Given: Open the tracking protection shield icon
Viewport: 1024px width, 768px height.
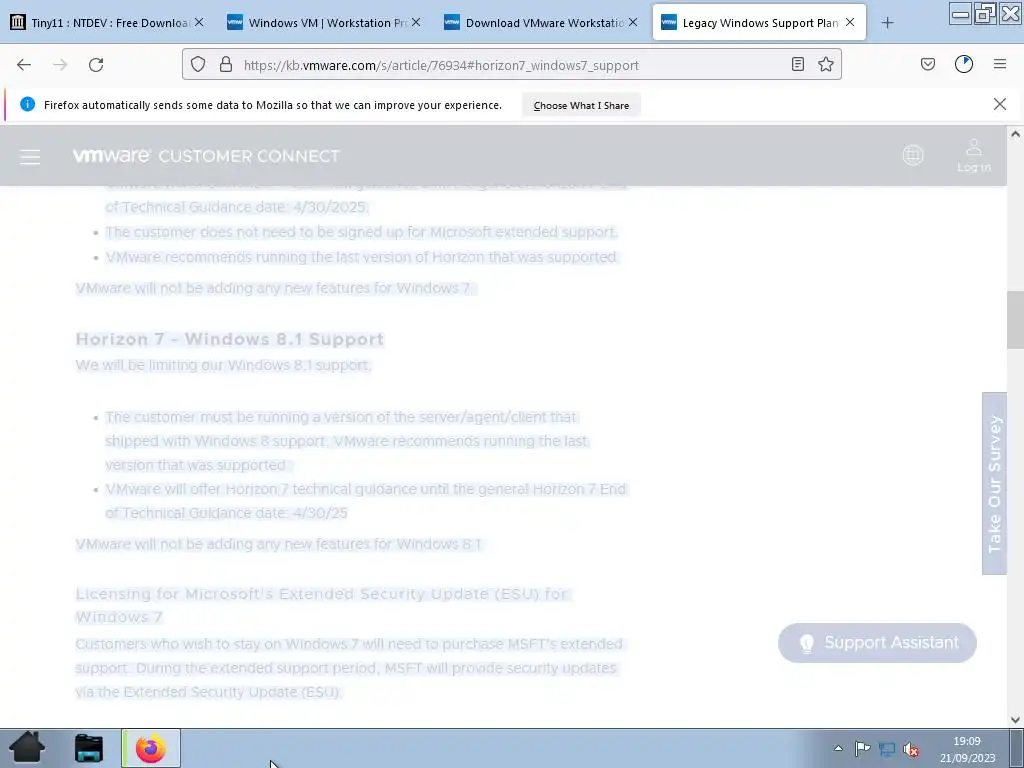Looking at the screenshot, I should (x=198, y=65).
